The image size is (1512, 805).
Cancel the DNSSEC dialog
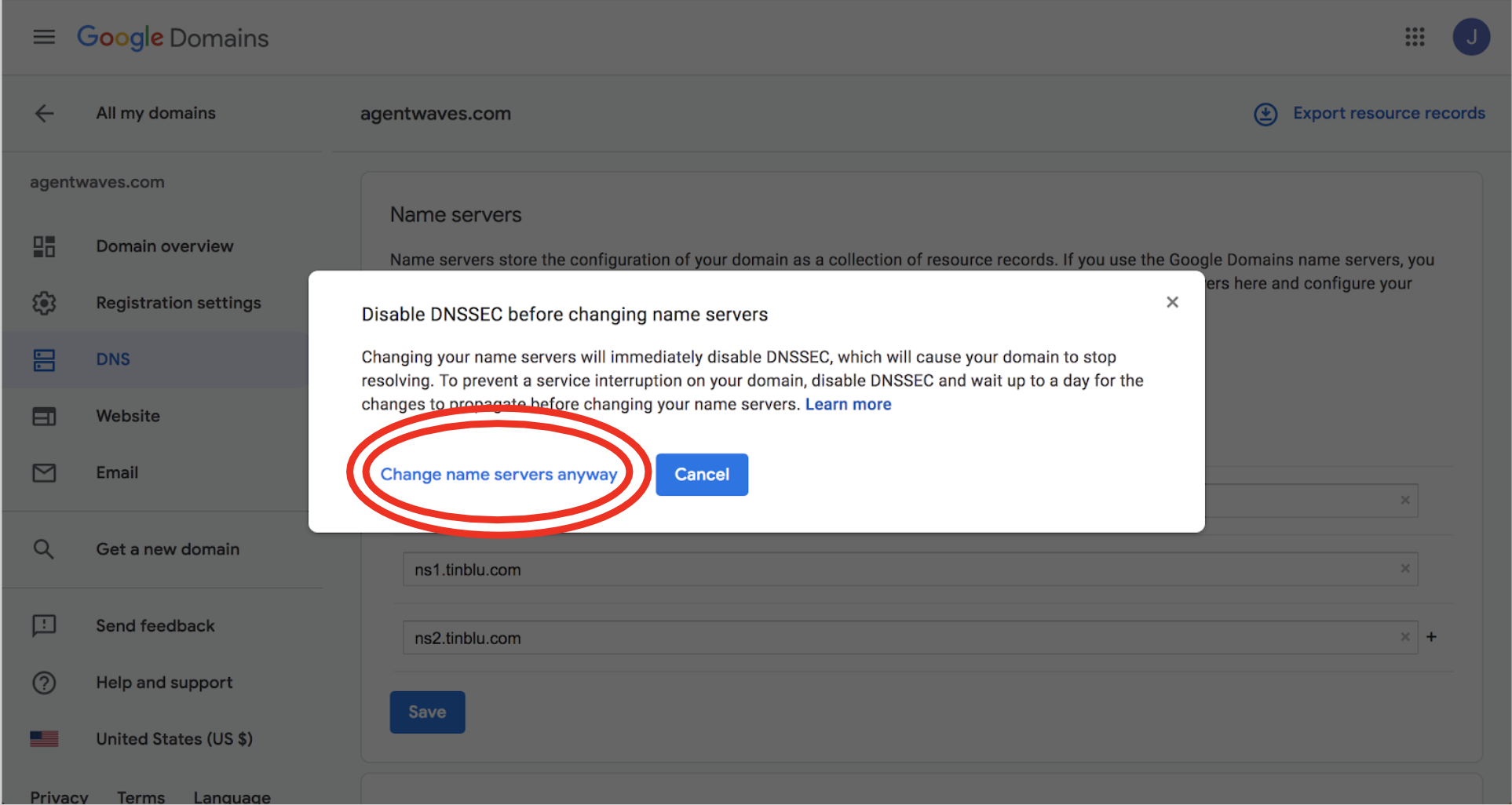702,475
